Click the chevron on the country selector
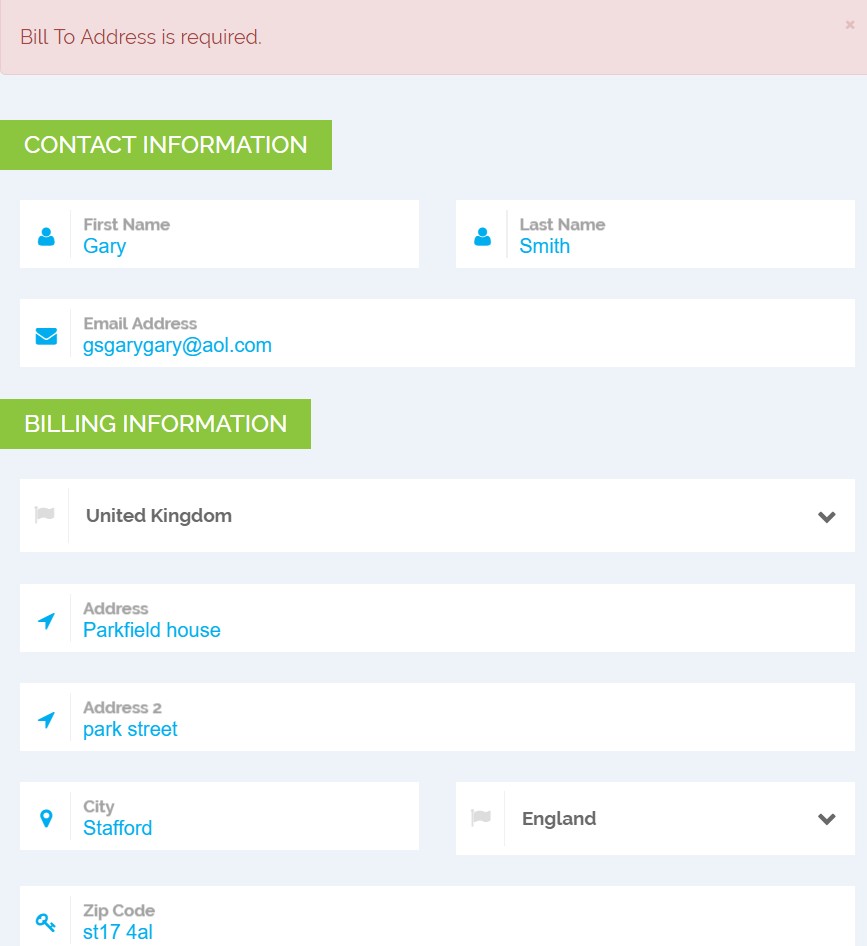Image resolution: width=867 pixels, height=946 pixels. [826, 516]
